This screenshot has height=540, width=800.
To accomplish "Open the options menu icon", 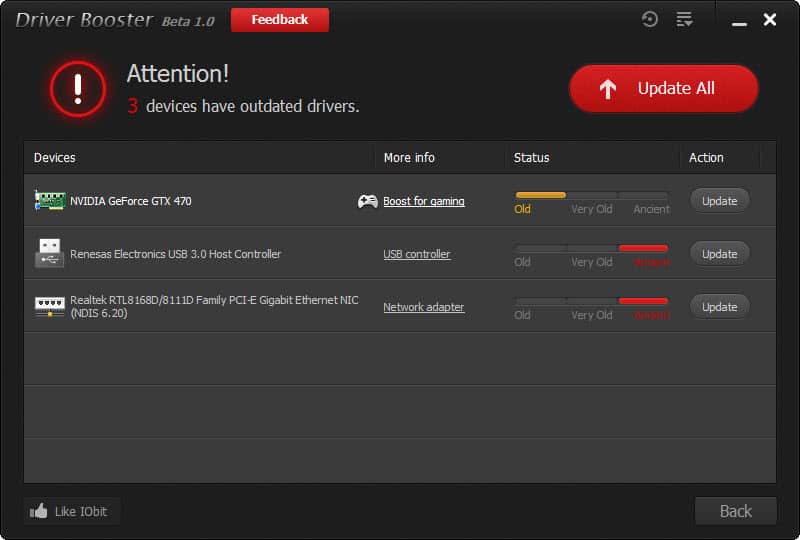I will click(x=684, y=19).
